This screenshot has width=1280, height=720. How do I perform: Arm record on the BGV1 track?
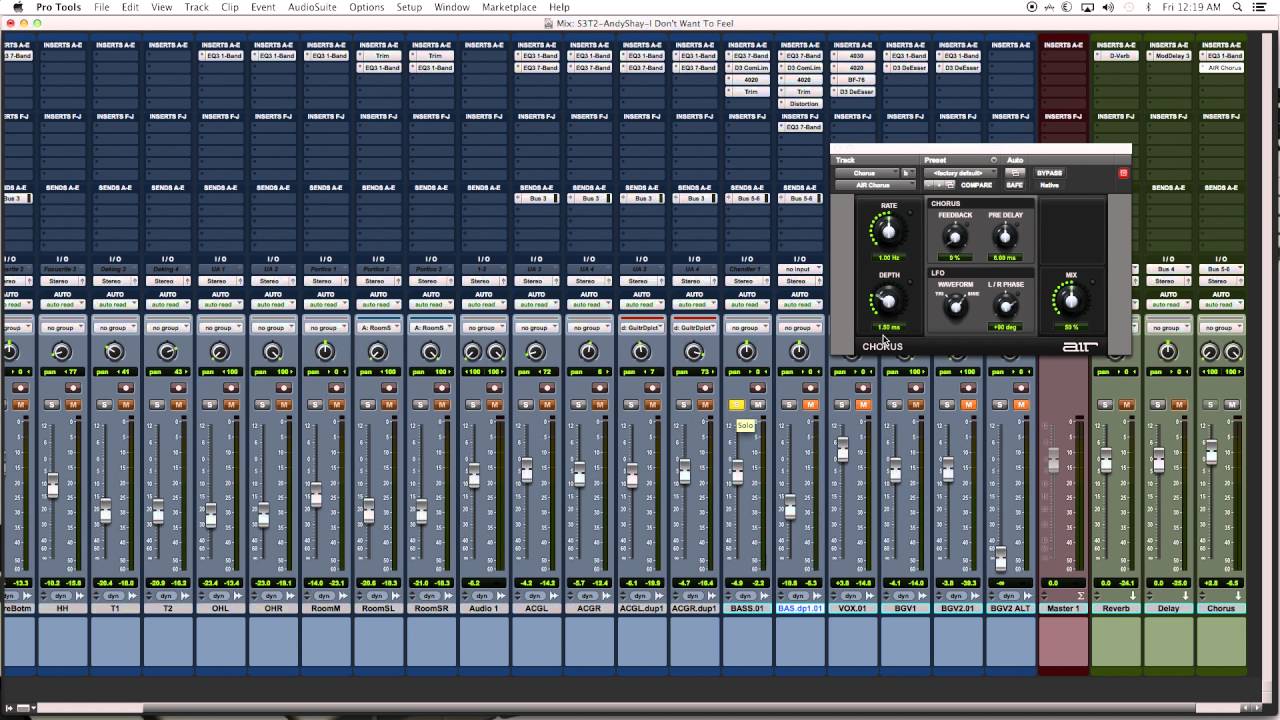coord(915,387)
